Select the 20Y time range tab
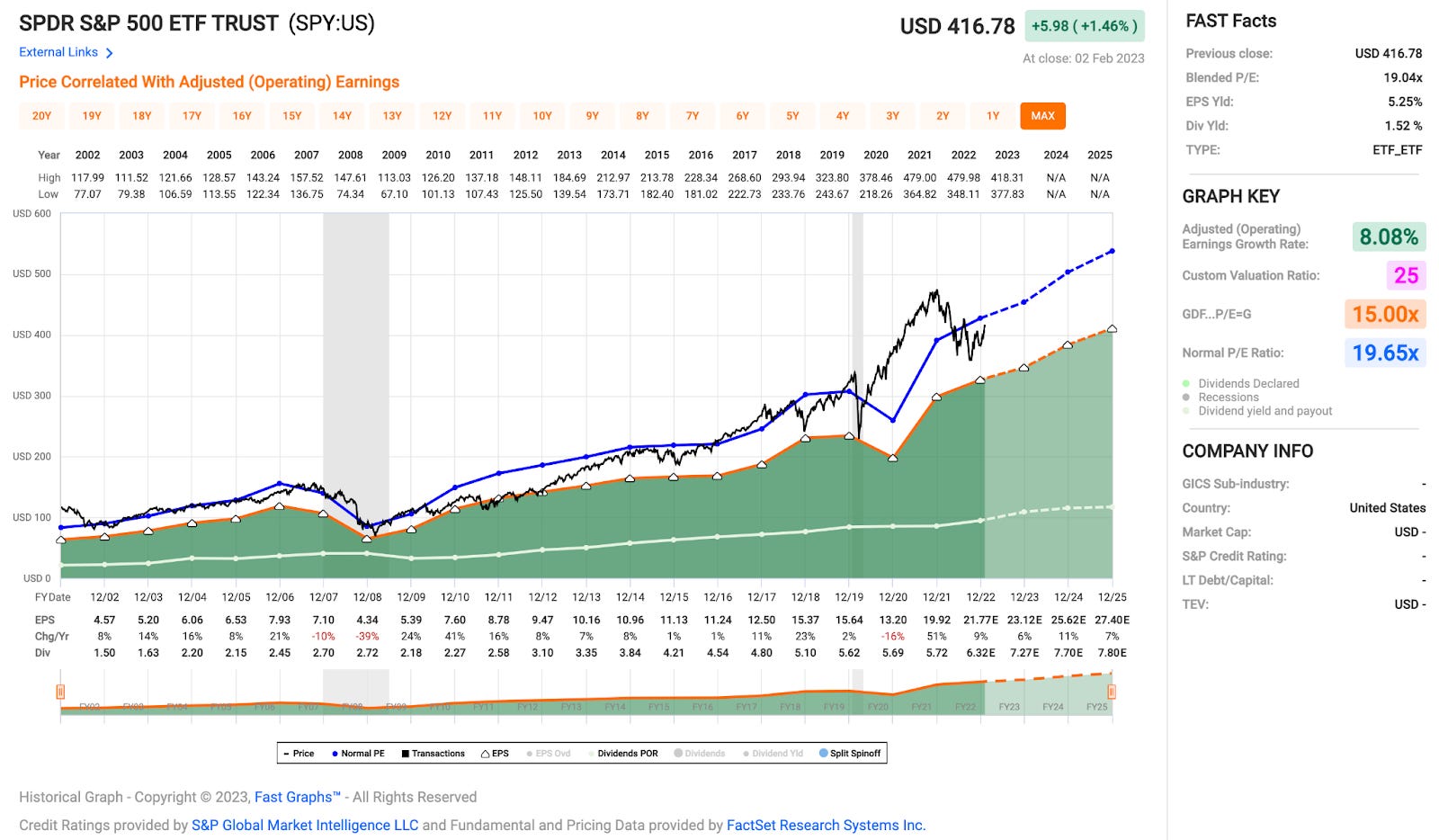This screenshot has width=1439, height=840. point(42,116)
